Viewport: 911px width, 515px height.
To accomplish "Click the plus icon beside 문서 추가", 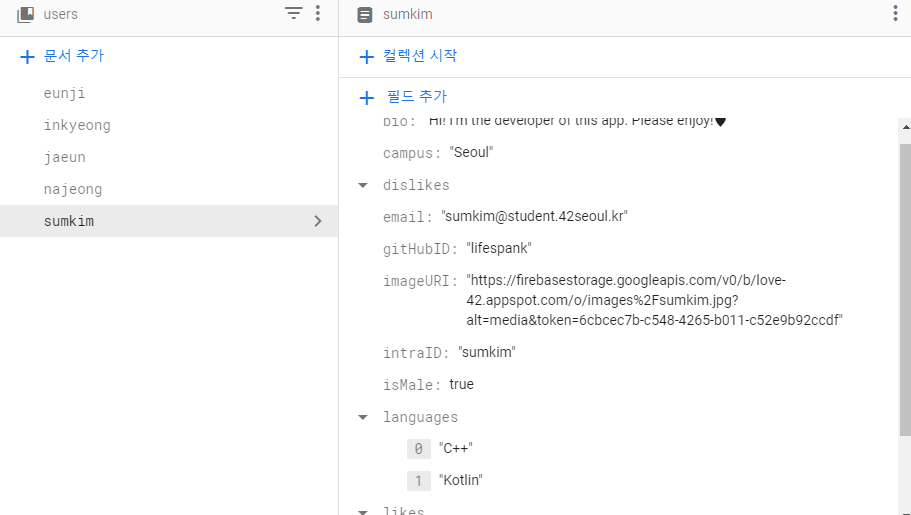I will 27,57.
